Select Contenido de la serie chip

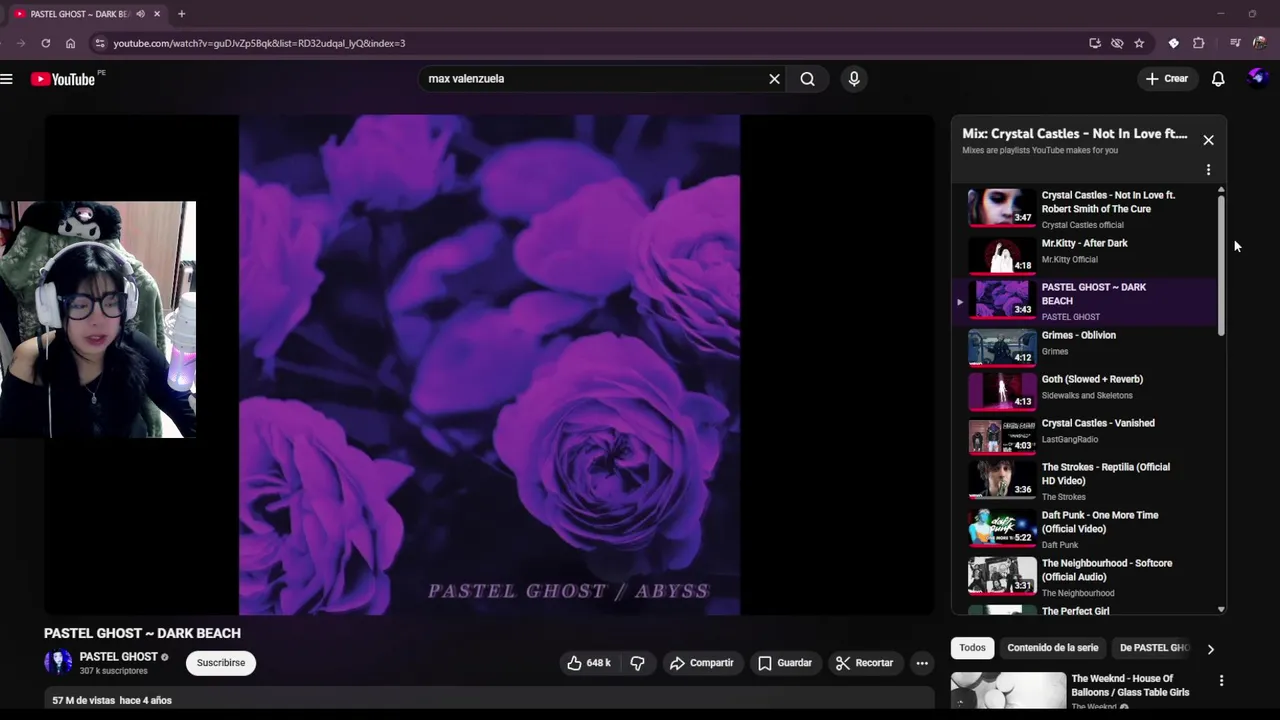pos(1052,648)
